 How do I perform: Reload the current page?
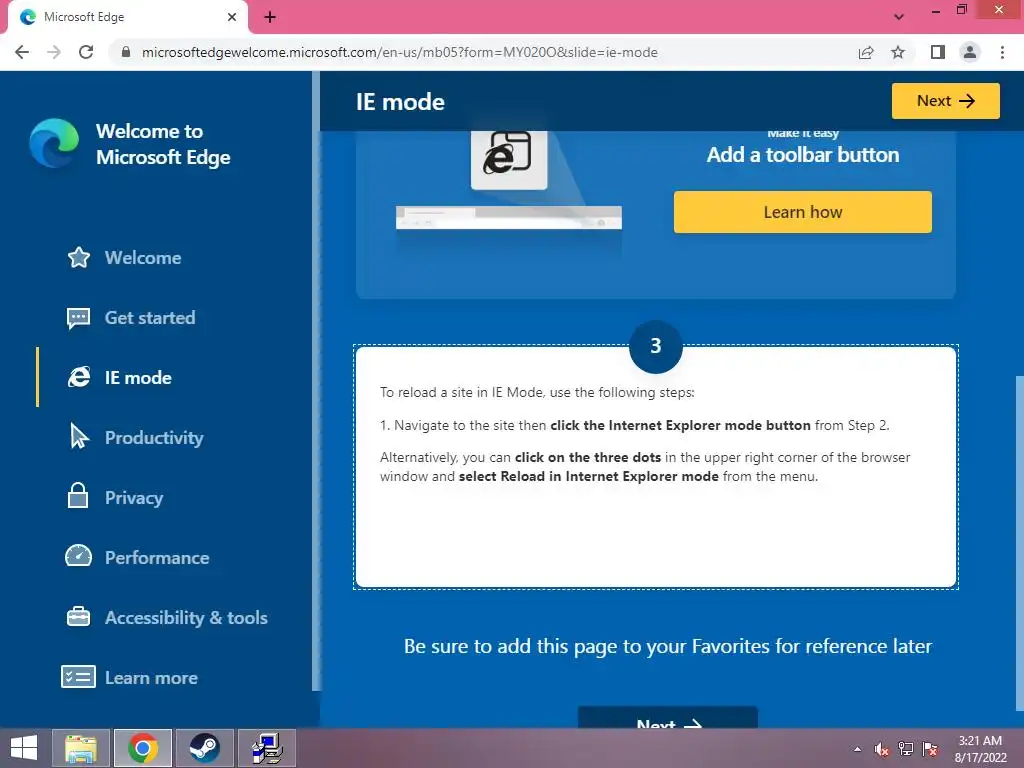click(86, 52)
